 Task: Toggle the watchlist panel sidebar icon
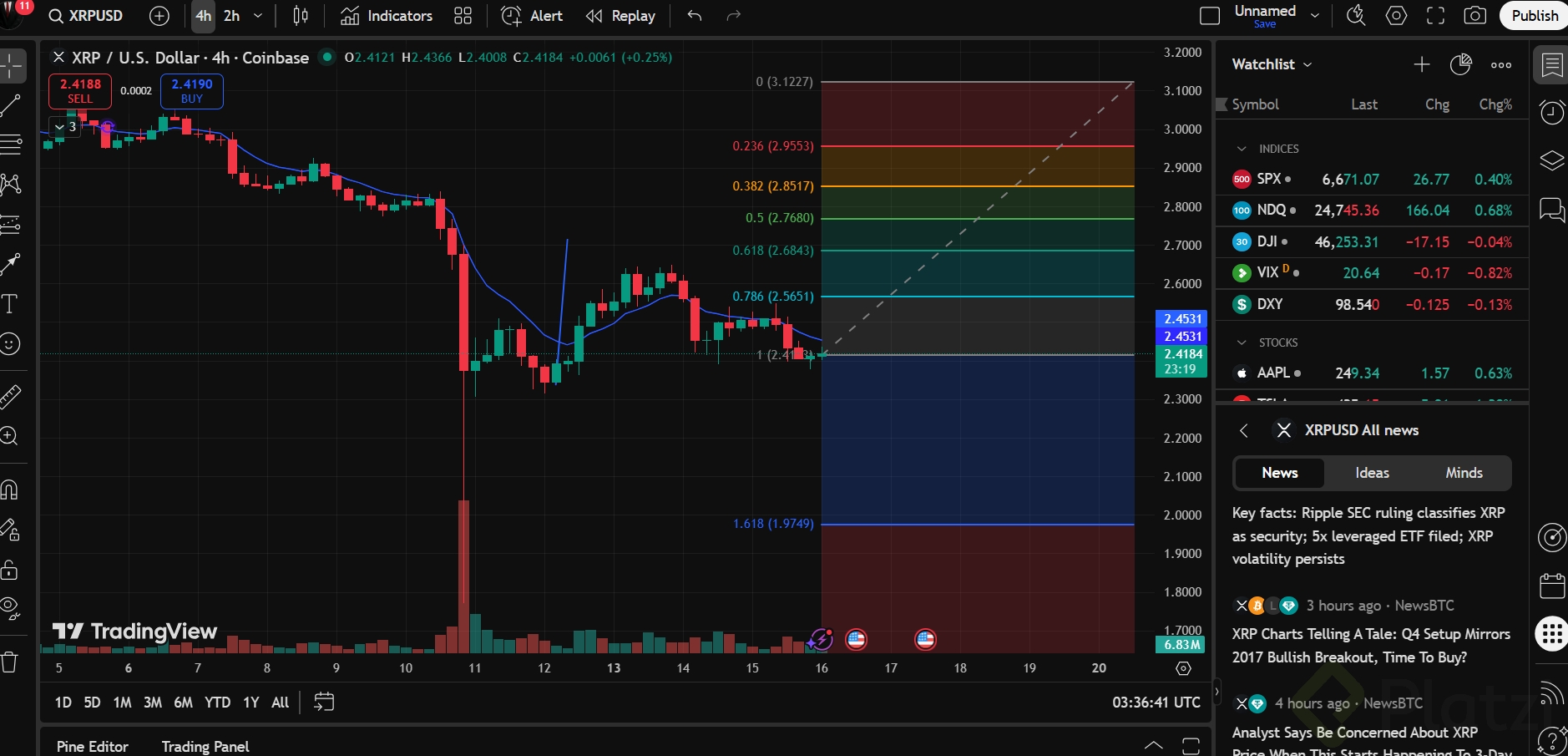click(1552, 64)
